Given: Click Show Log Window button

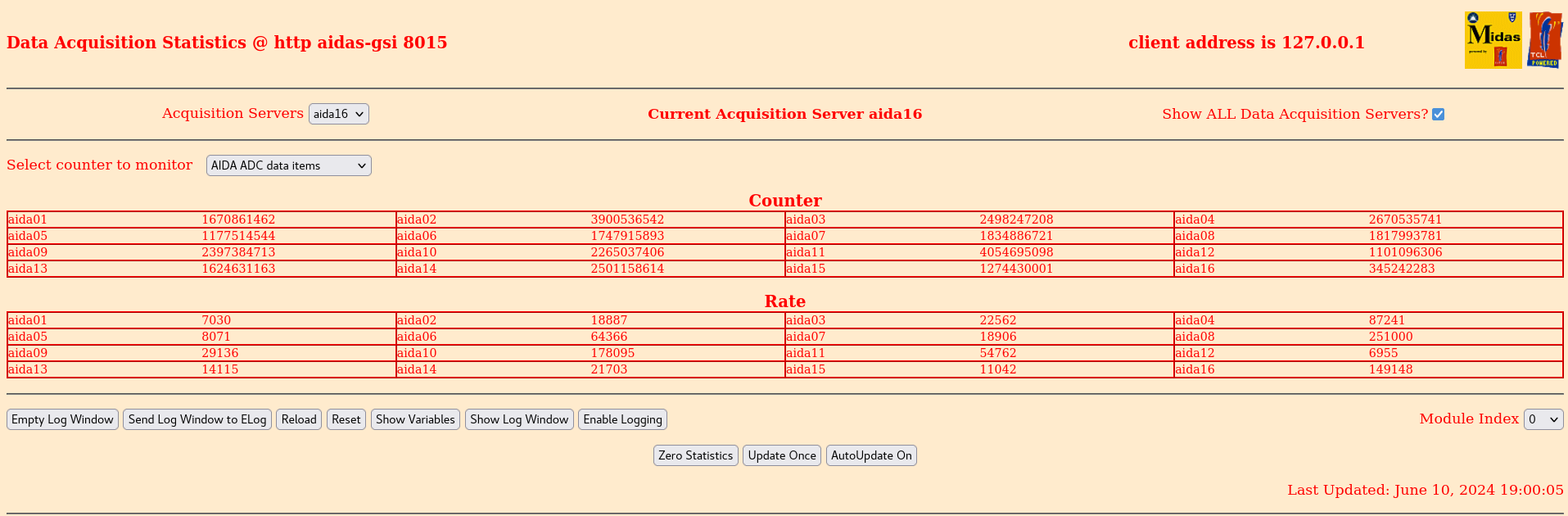Looking at the screenshot, I should pyautogui.click(x=519, y=419).
